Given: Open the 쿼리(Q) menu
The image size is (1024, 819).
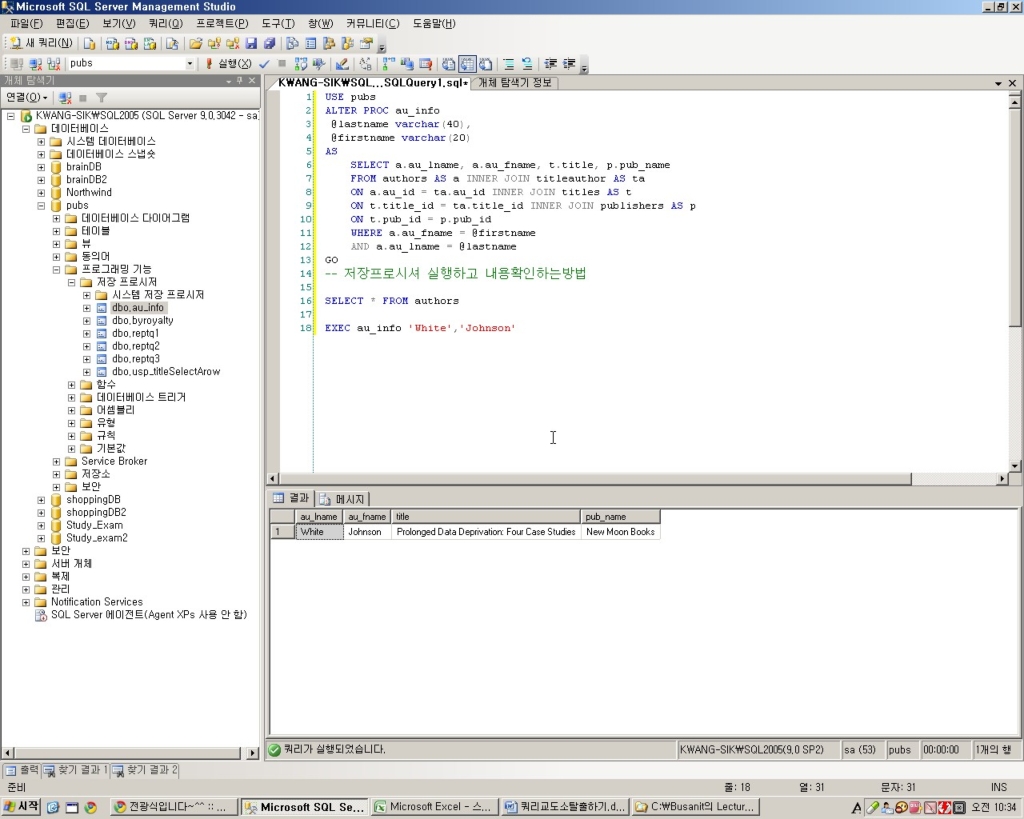Looking at the screenshot, I should [166, 24].
